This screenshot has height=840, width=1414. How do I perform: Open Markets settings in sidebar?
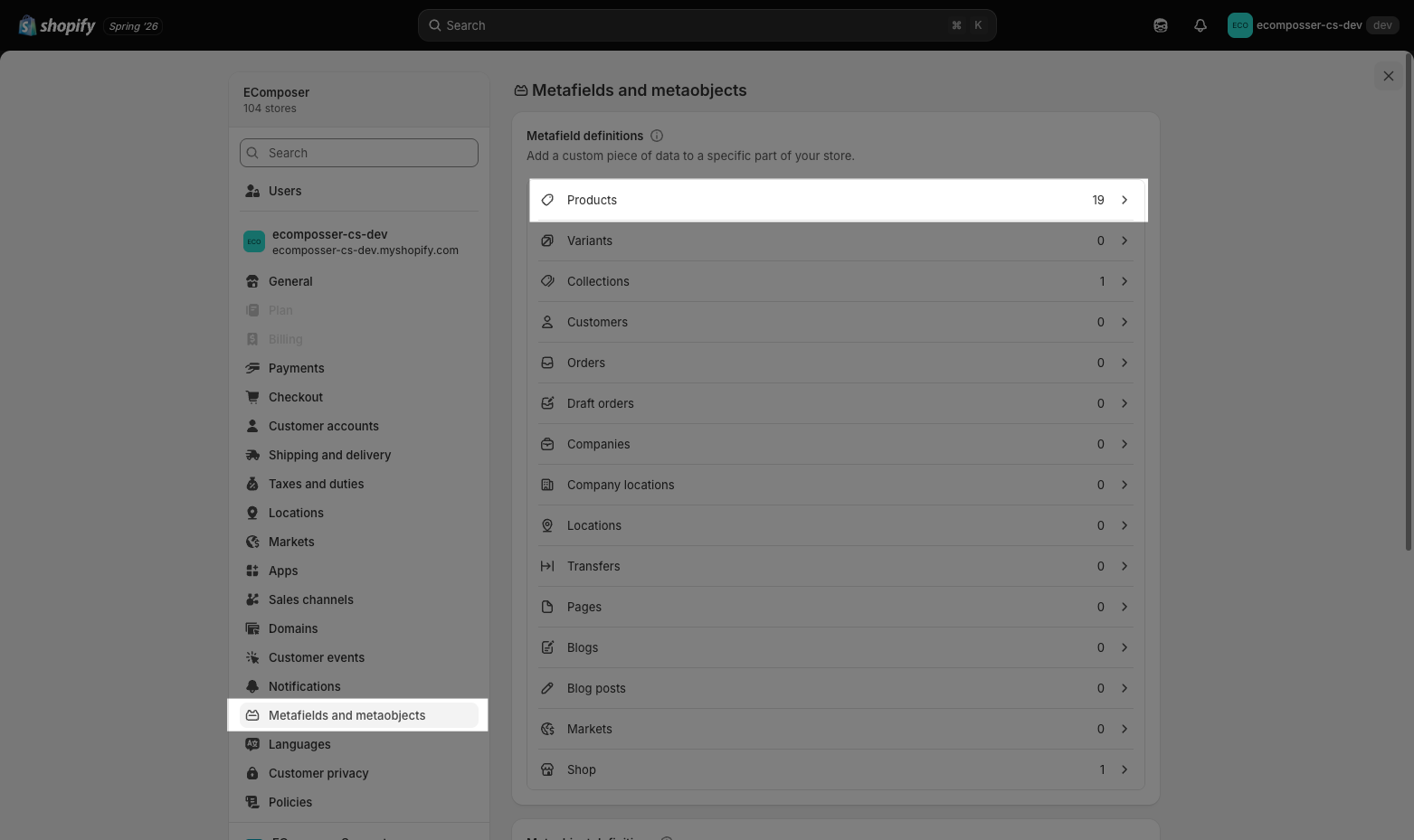[x=359, y=542]
